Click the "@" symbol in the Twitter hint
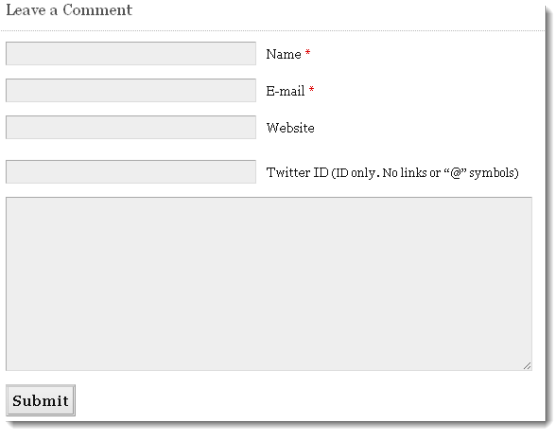The height and width of the screenshot is (435, 560). (456, 173)
